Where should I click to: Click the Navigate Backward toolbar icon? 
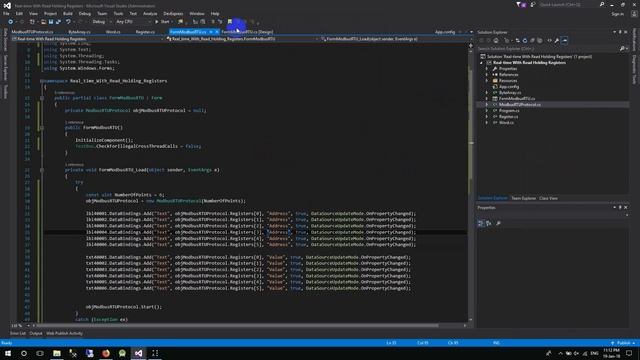pos(11,22)
